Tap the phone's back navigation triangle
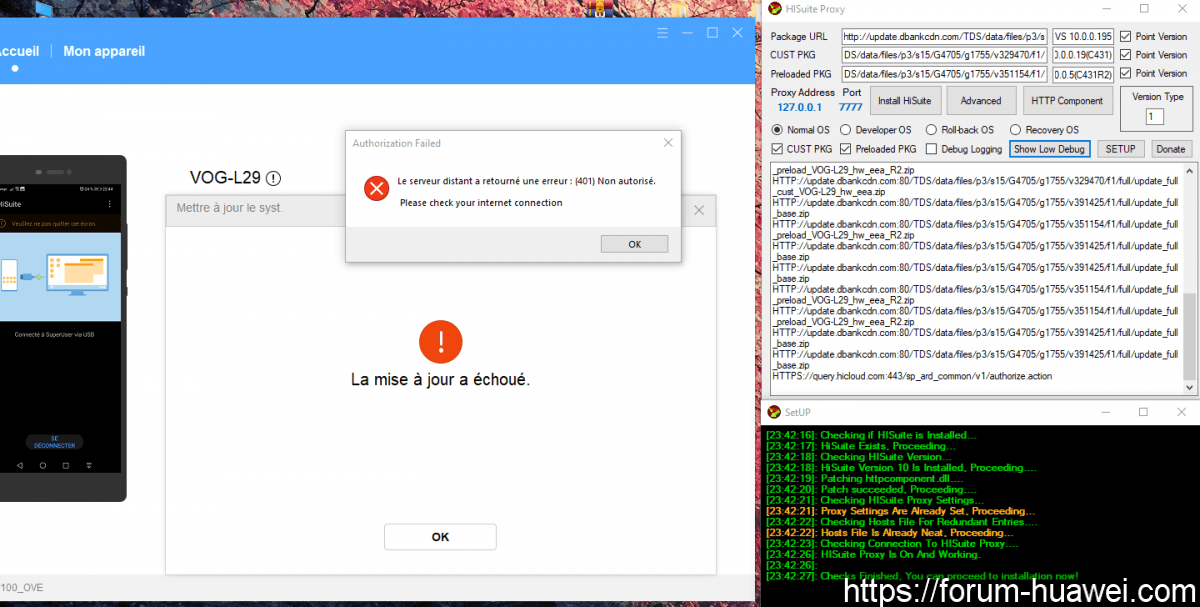Image resolution: width=1200 pixels, height=607 pixels. [20, 466]
